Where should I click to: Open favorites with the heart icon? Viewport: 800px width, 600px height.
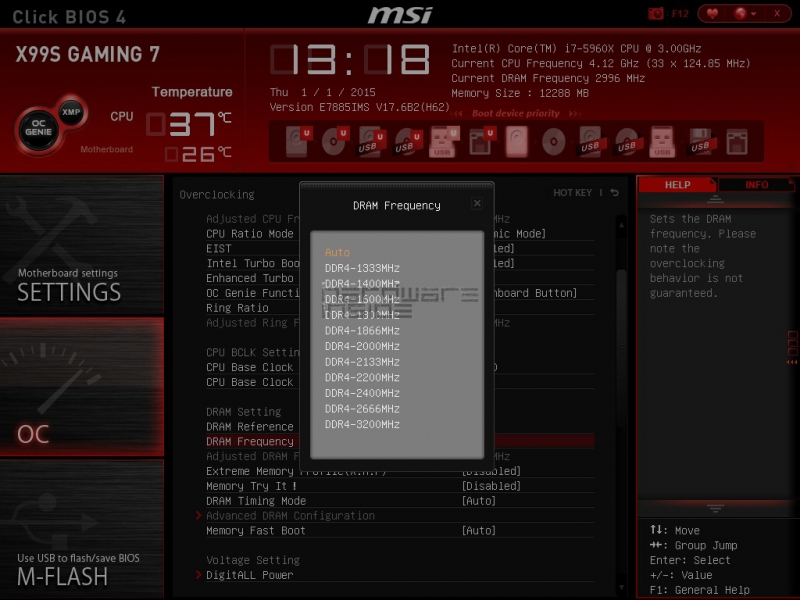(712, 14)
